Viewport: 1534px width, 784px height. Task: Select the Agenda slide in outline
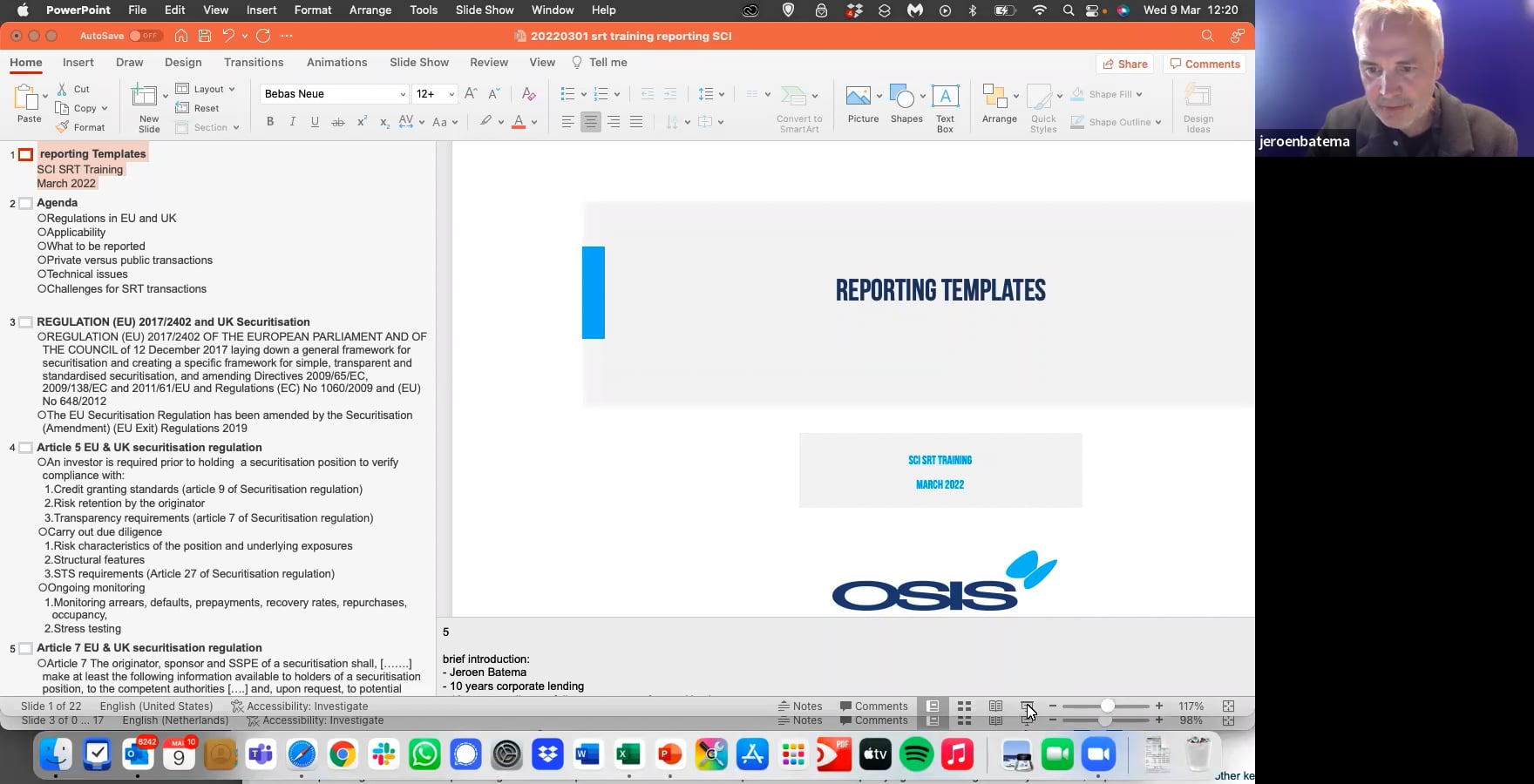58,203
